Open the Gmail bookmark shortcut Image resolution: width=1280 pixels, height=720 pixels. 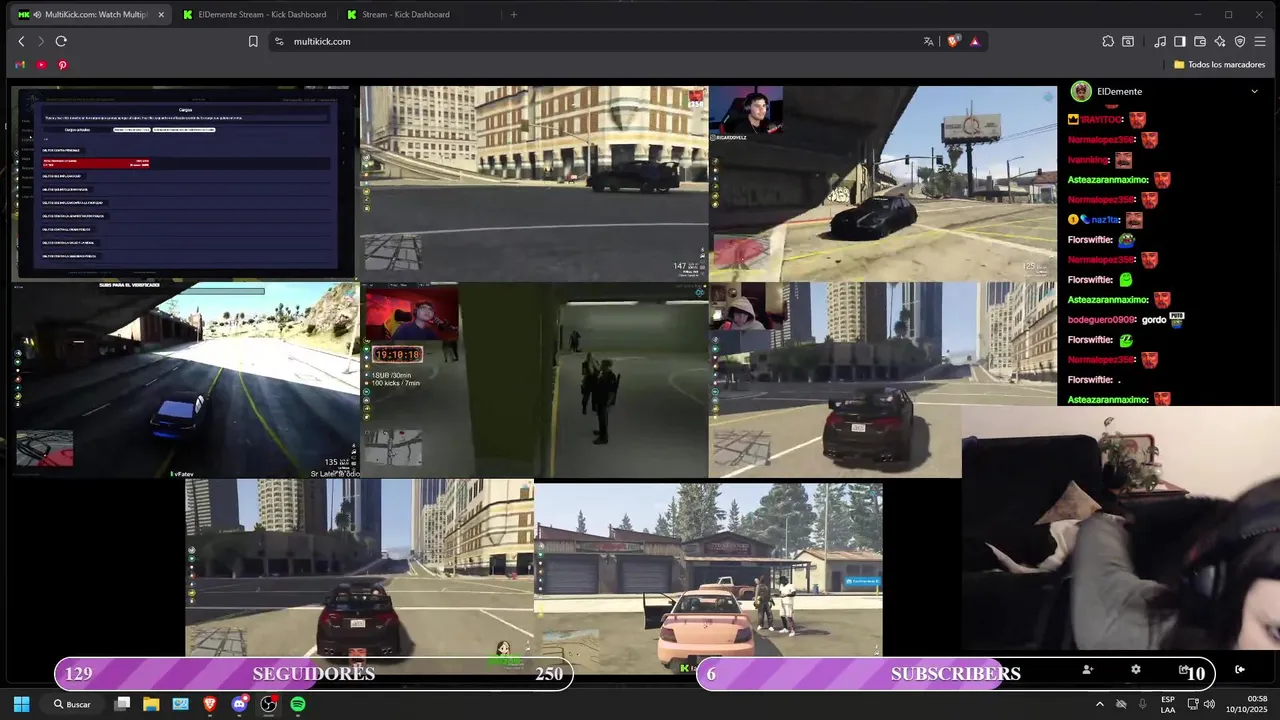click(20, 65)
